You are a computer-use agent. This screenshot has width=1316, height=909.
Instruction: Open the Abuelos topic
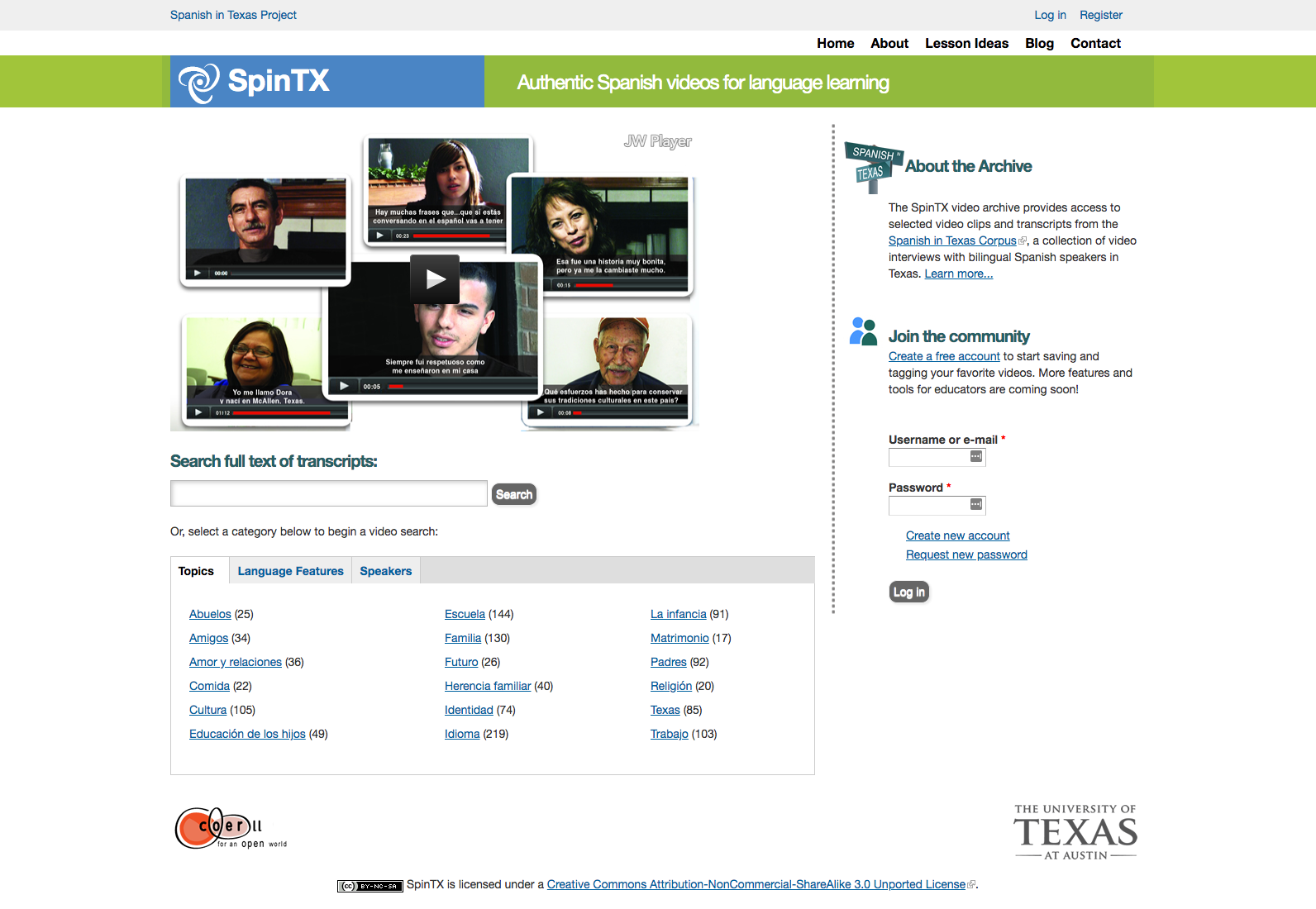[210, 614]
